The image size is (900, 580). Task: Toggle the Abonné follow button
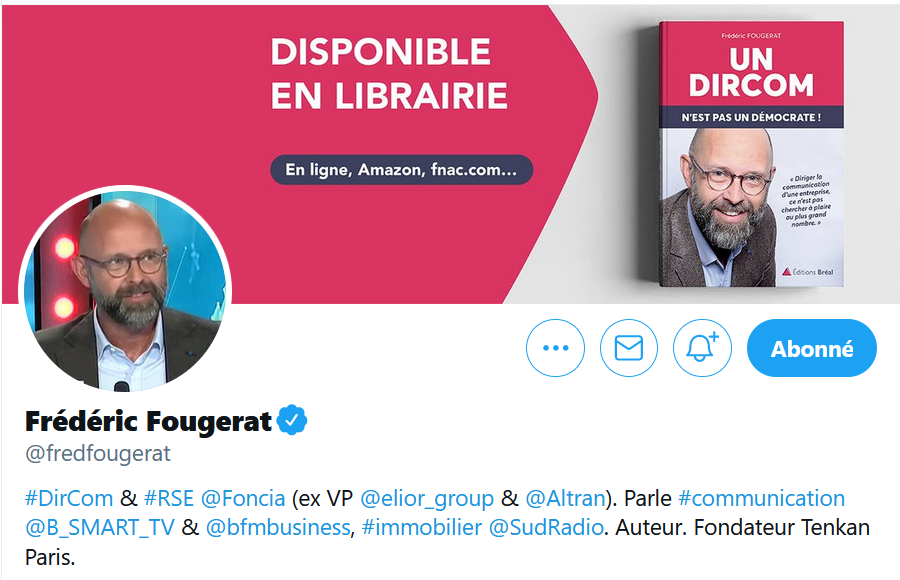tap(812, 348)
